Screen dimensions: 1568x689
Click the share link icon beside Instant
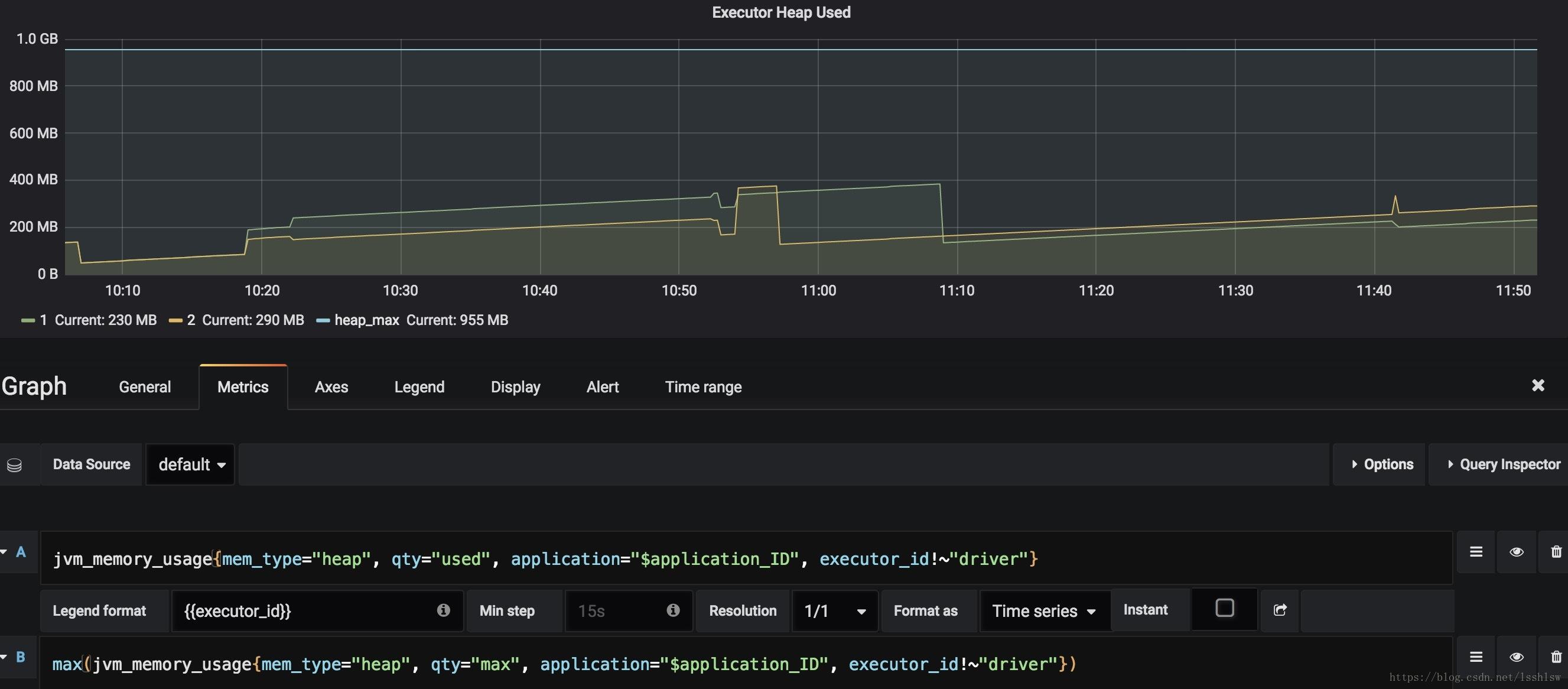coord(1280,610)
